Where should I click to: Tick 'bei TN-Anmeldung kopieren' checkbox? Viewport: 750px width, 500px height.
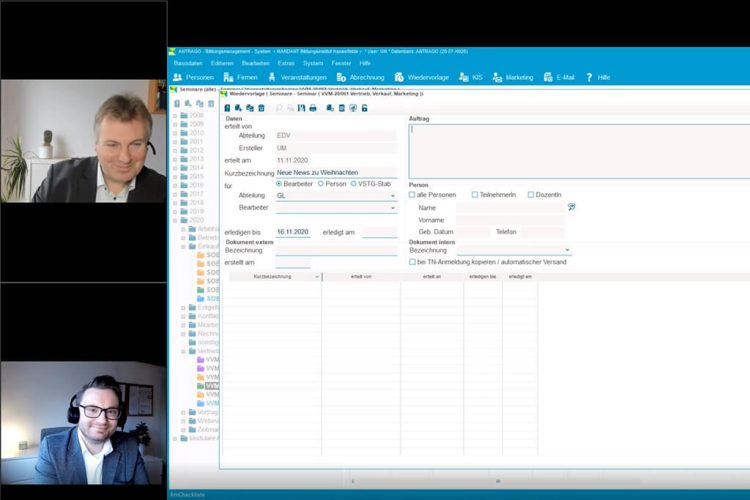[x=412, y=262]
